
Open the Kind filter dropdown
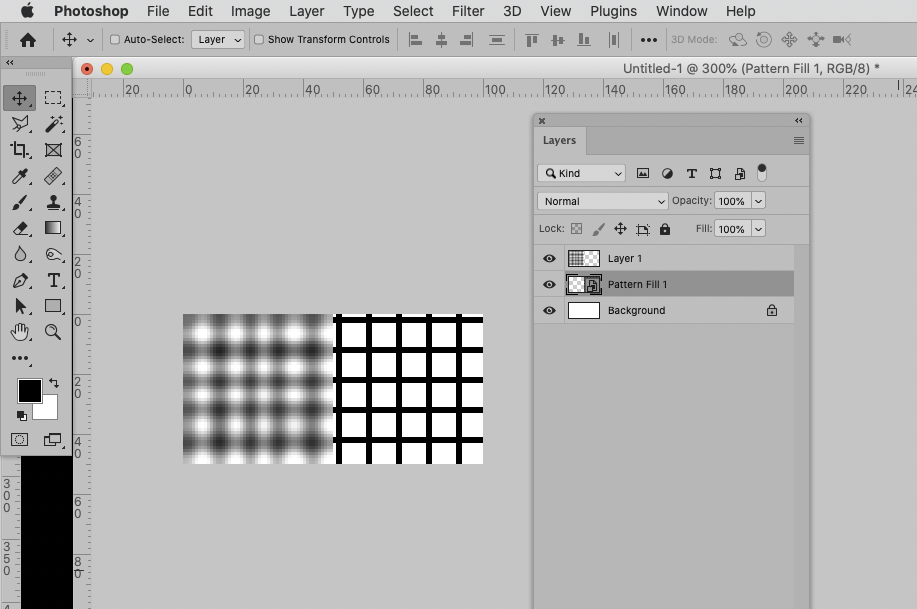point(581,172)
